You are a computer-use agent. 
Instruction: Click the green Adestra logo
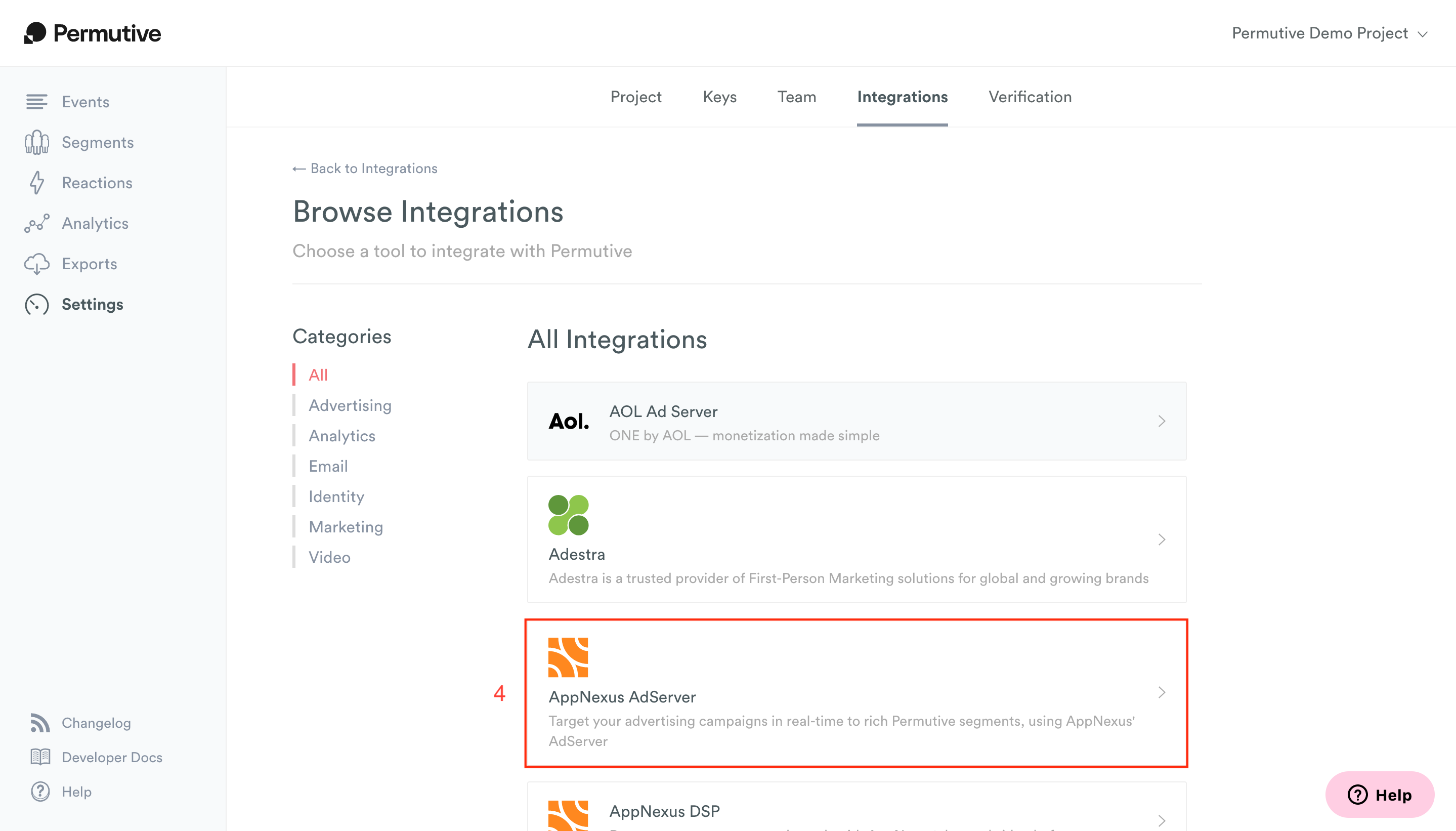click(568, 515)
